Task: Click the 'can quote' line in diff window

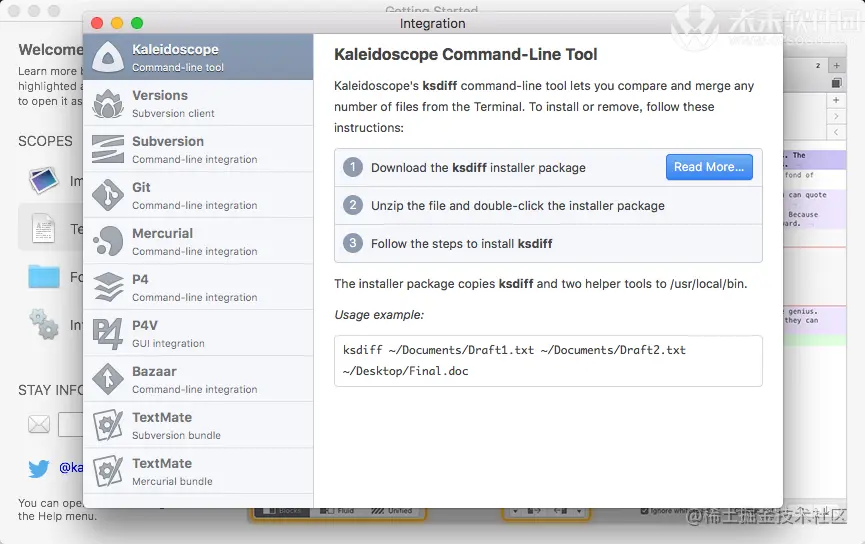Action: [807, 195]
